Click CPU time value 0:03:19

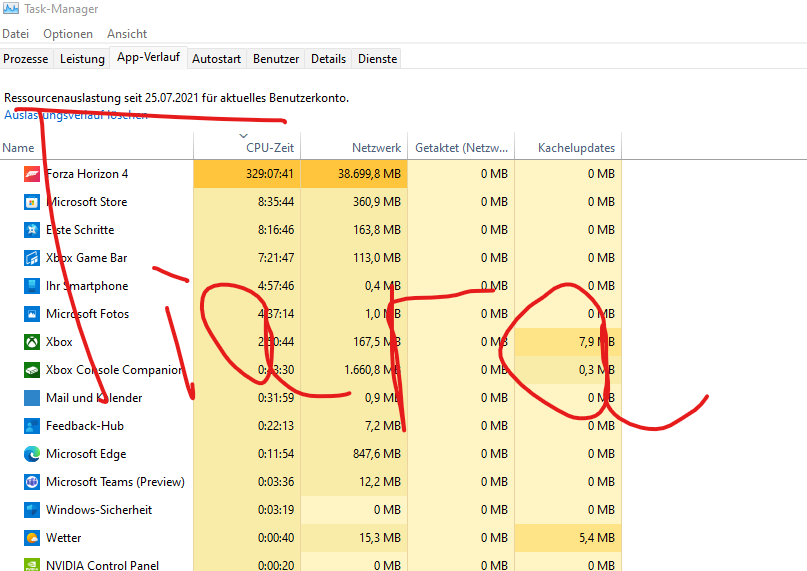(x=276, y=510)
